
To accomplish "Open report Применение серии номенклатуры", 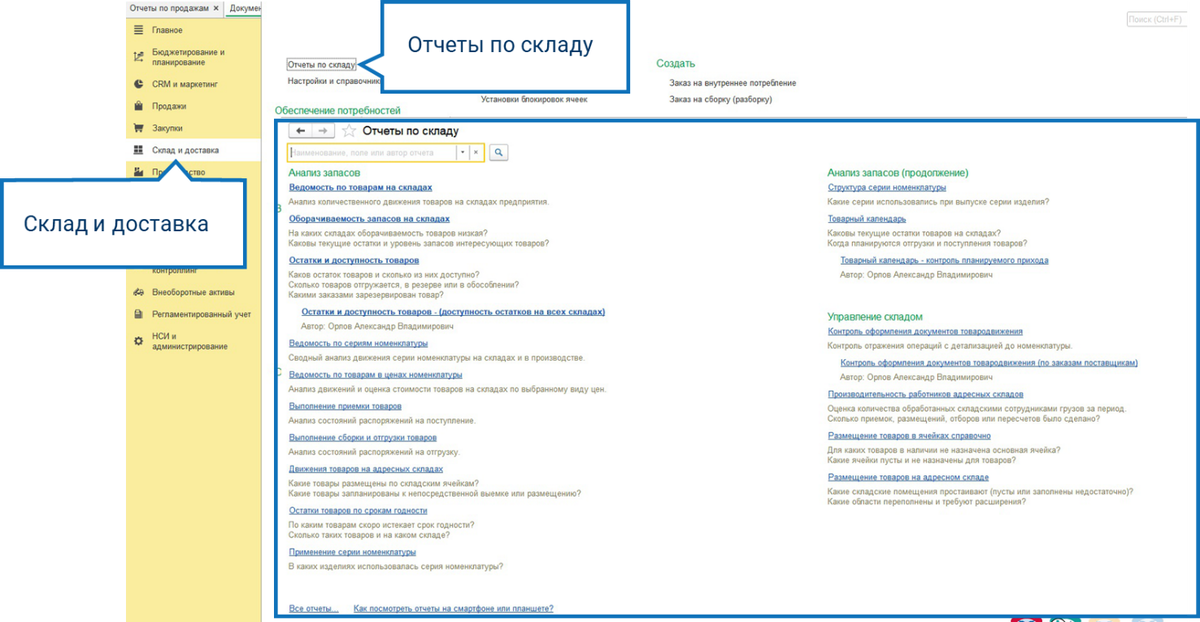I will coord(352,552).
